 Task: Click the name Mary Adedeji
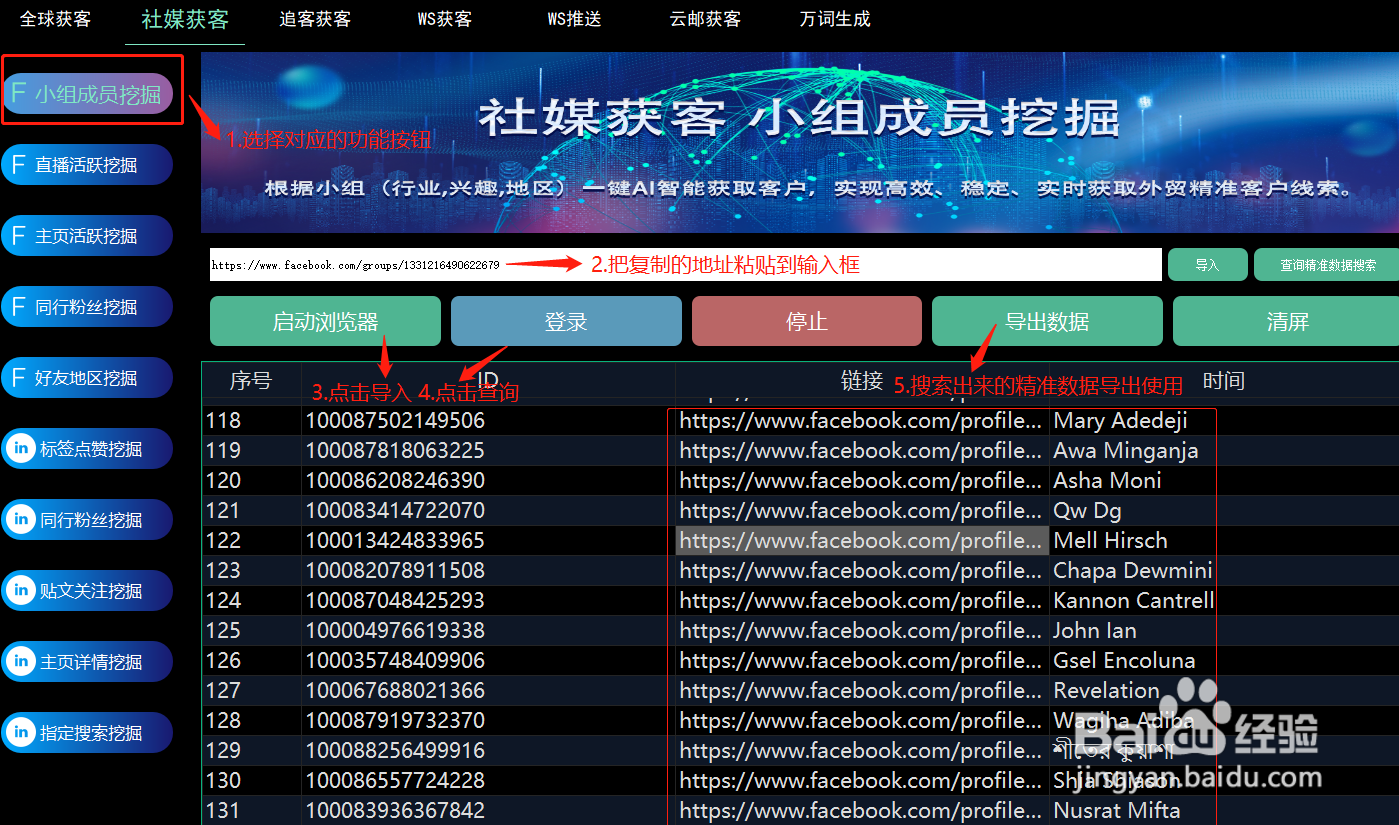pyautogui.click(x=1120, y=421)
